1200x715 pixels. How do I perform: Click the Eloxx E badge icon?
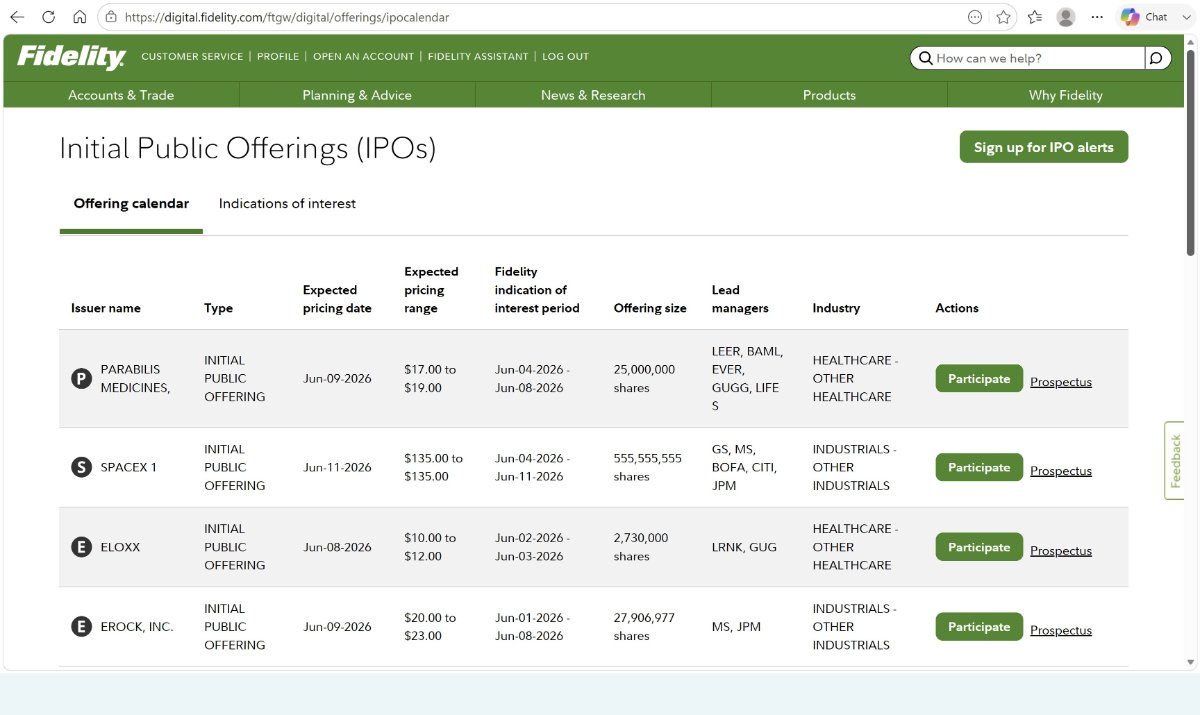(81, 547)
